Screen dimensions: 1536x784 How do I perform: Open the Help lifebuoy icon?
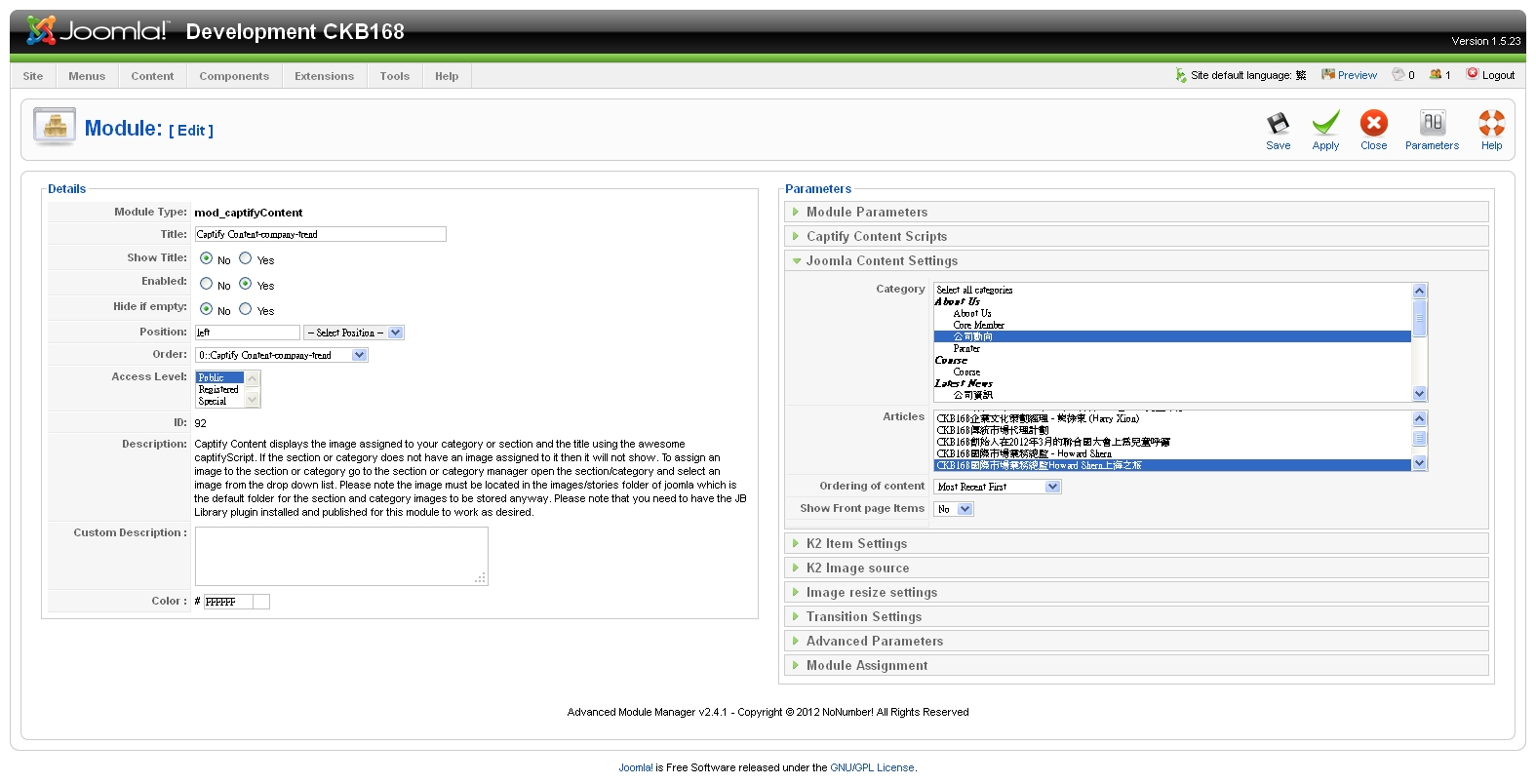pos(1491,123)
